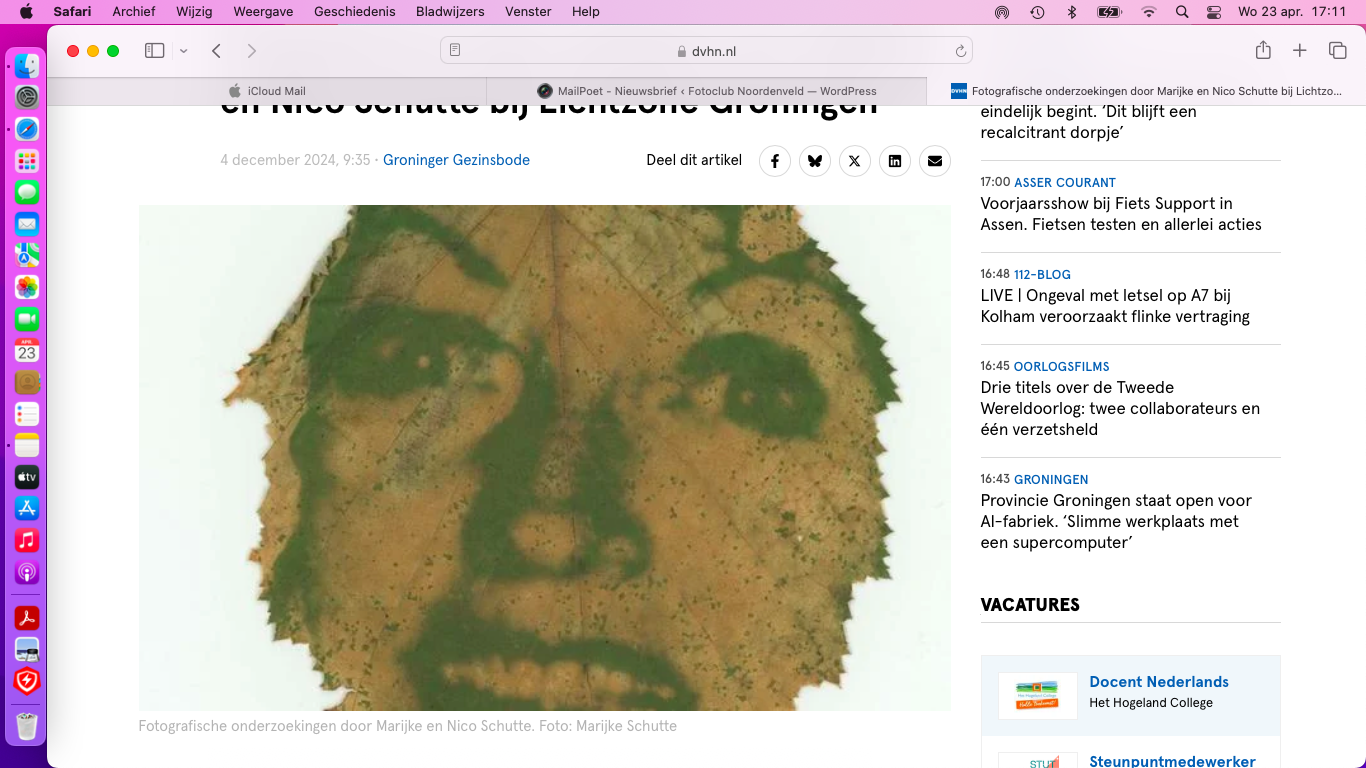This screenshot has width=1366, height=768.
Task: Open the Apple menu
Action: click(25, 12)
